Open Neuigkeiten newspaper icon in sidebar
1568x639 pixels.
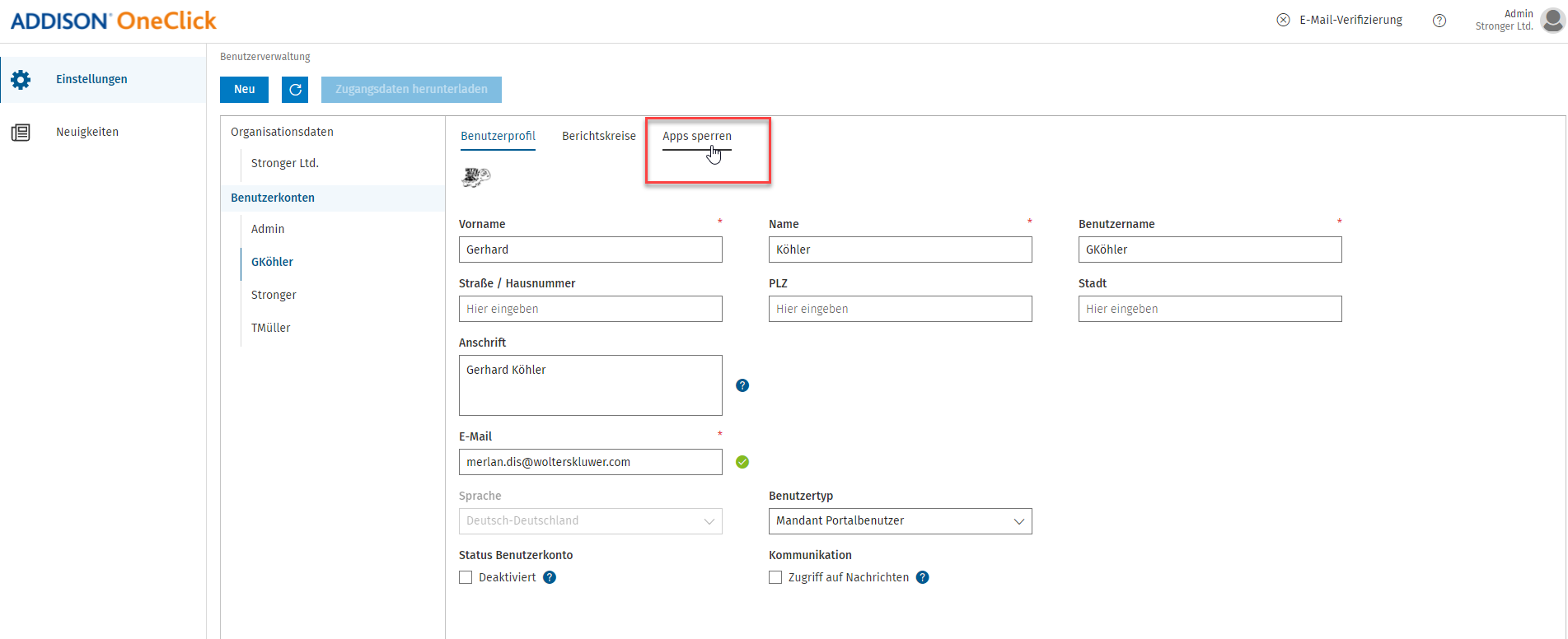coord(21,133)
